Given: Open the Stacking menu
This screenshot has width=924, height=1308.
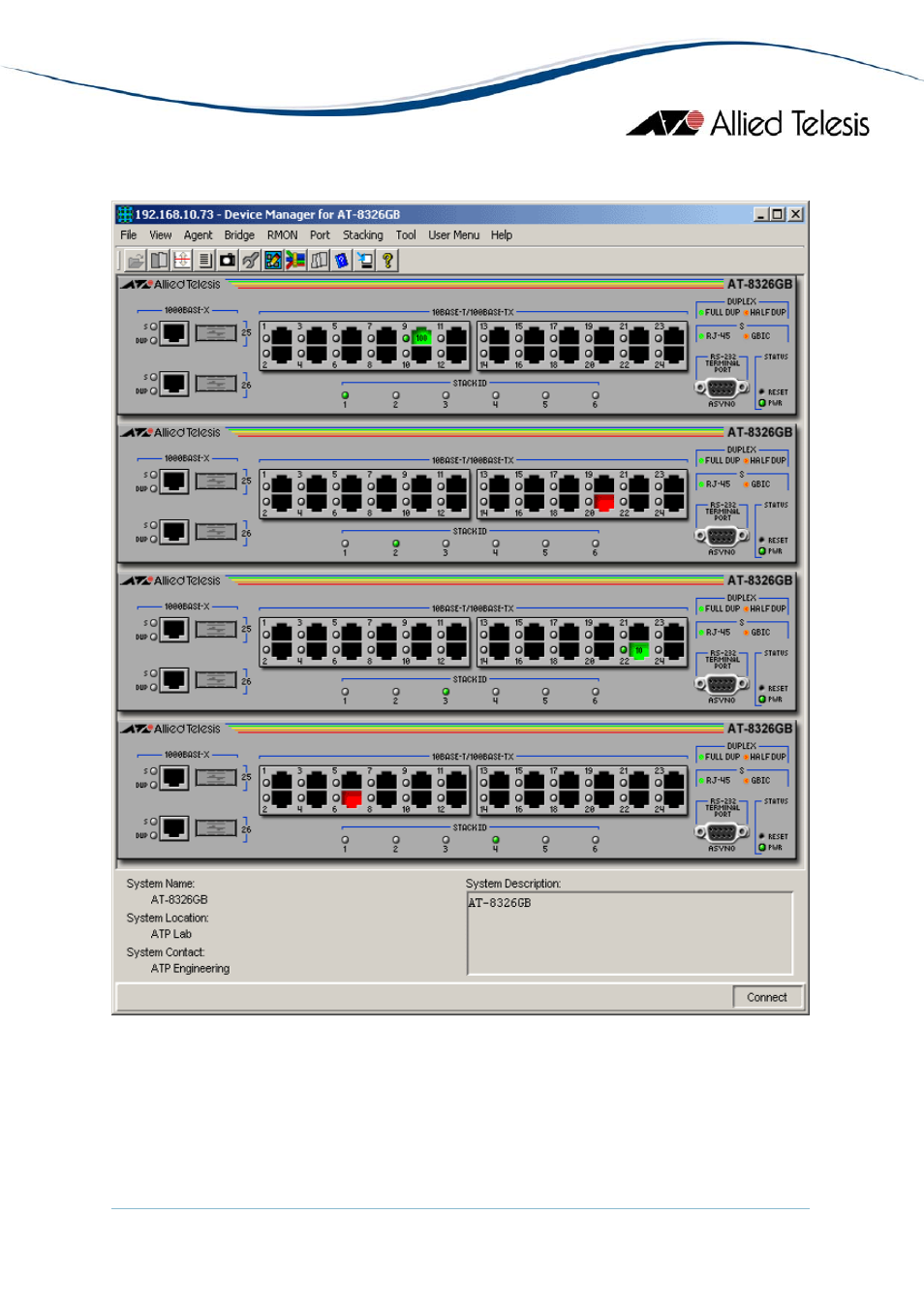Looking at the screenshot, I should click(363, 235).
